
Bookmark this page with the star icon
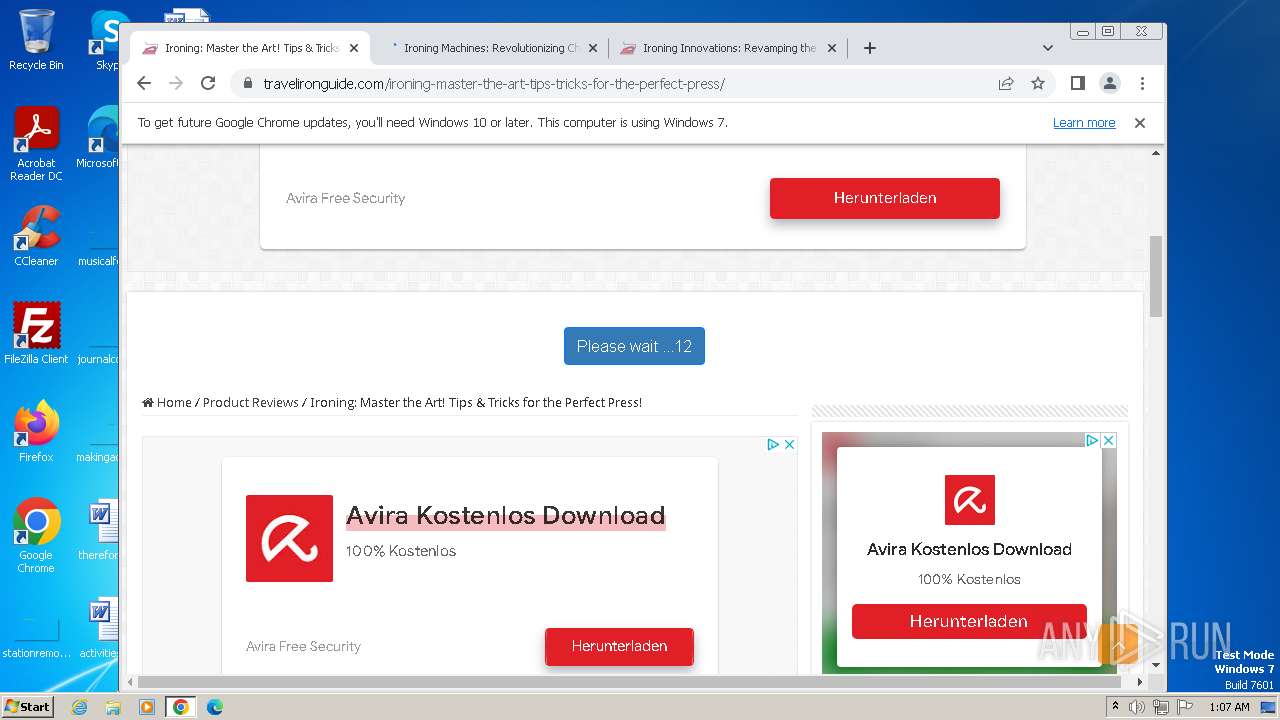(1038, 84)
